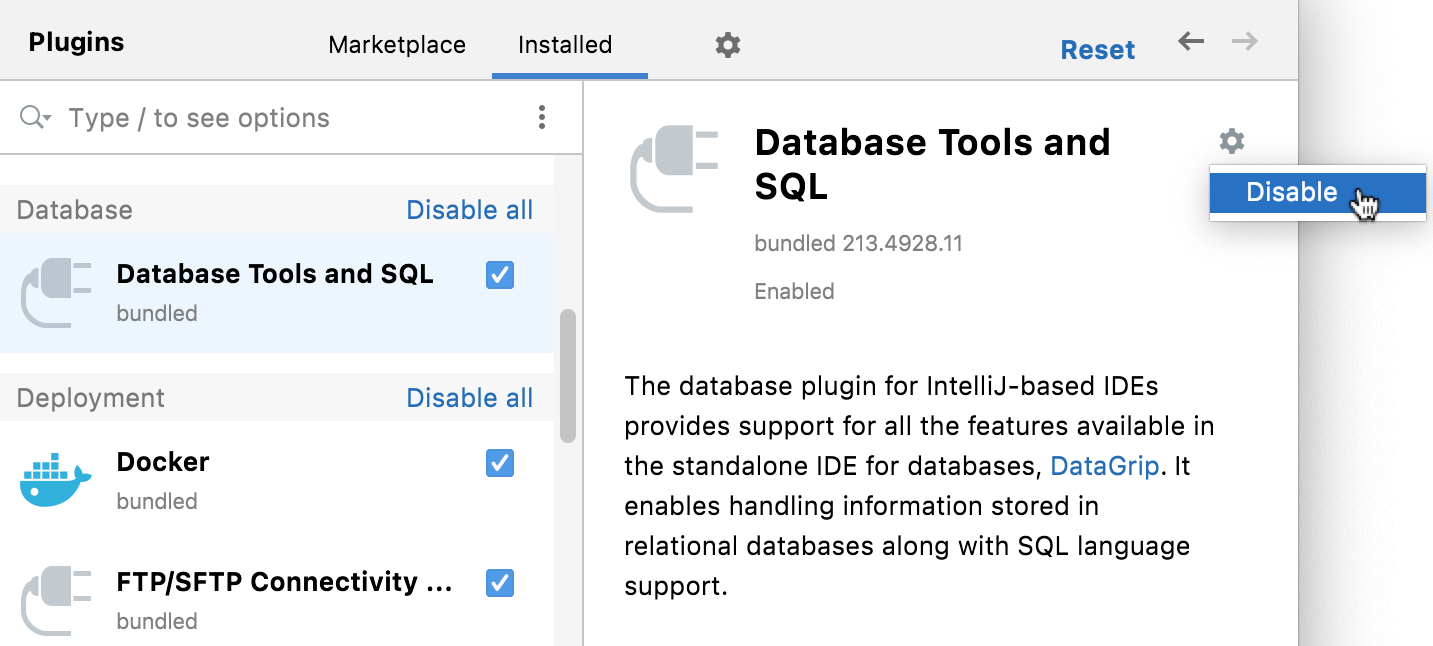Click the Database Tools plug icon in sidebar
Screen dimensions: 1433x646
pyautogui.click(x=55, y=292)
